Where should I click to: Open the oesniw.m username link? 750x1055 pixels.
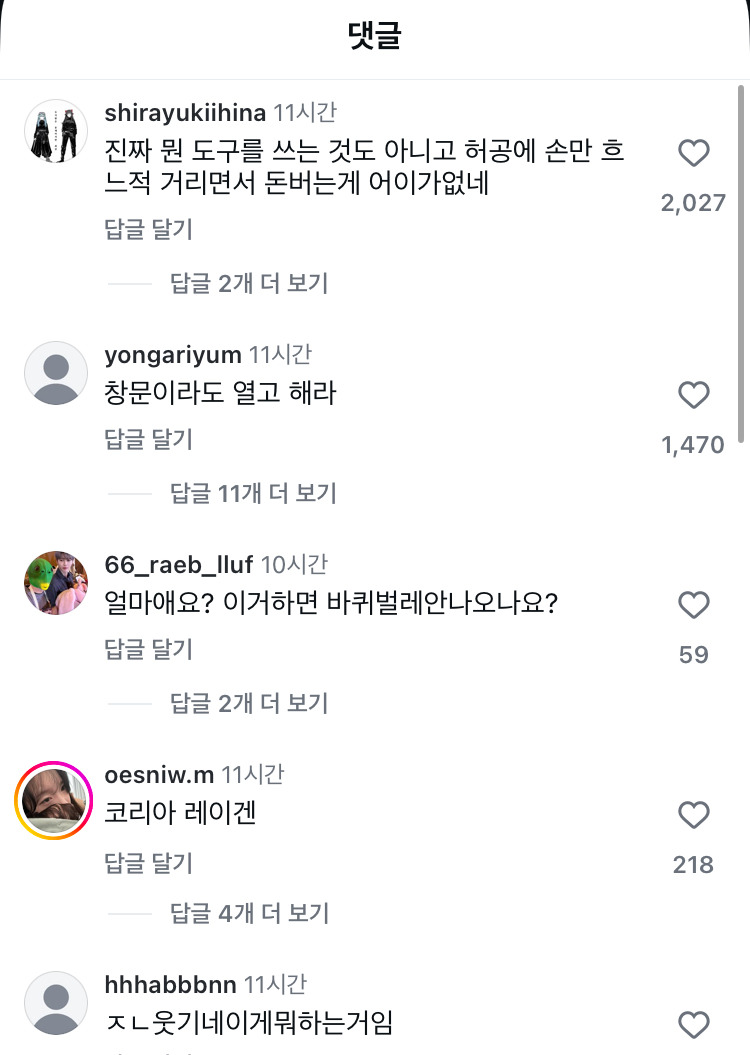click(x=159, y=774)
